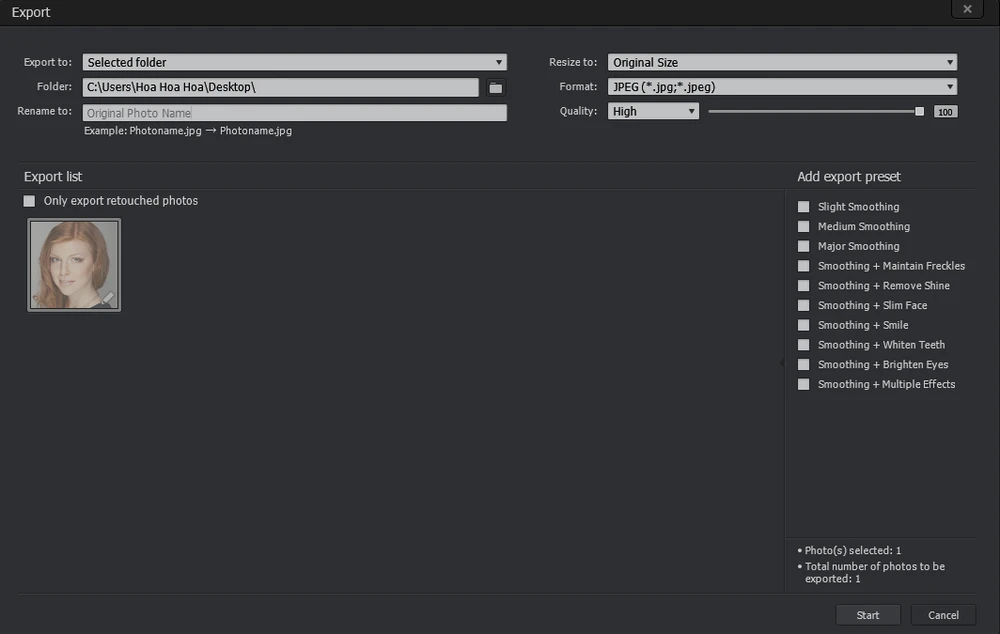
Task: Enable Only export retouched photos
Action: [29, 201]
